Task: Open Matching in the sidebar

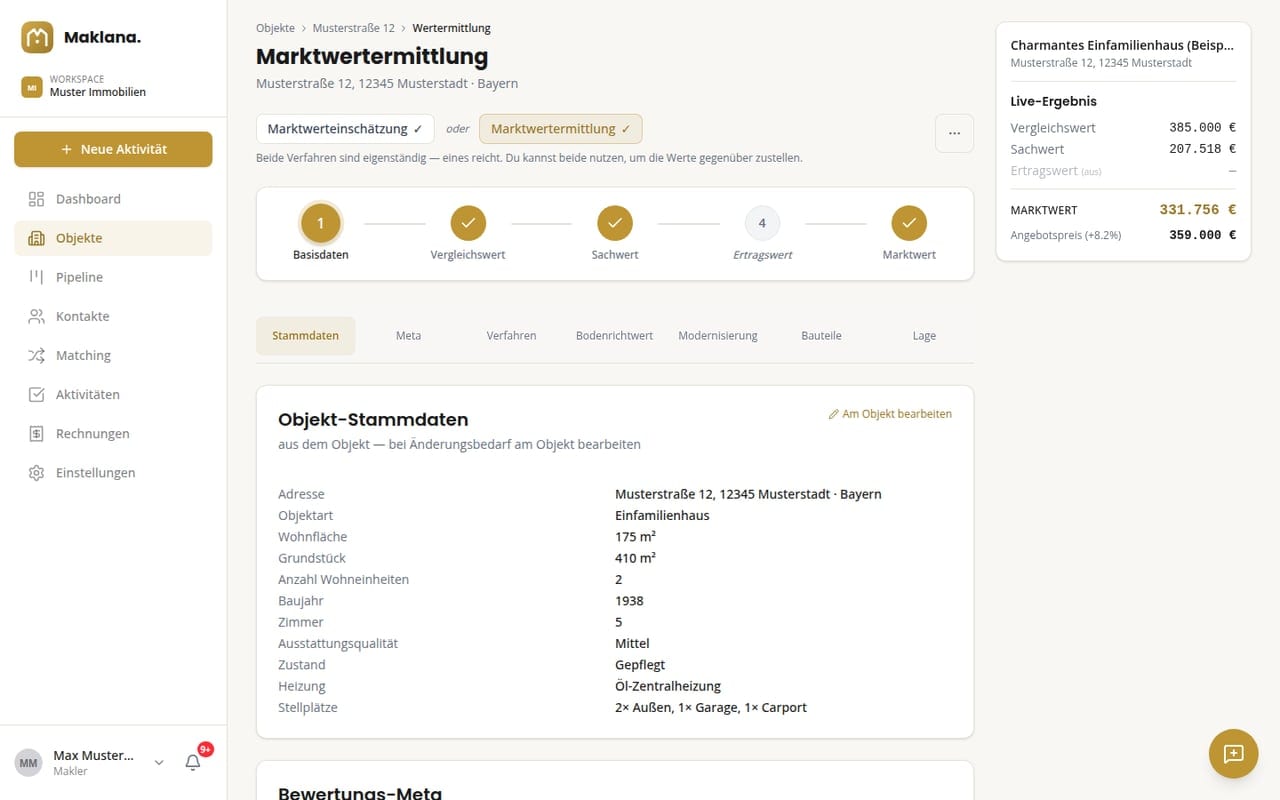Action: pyautogui.click(x=113, y=355)
